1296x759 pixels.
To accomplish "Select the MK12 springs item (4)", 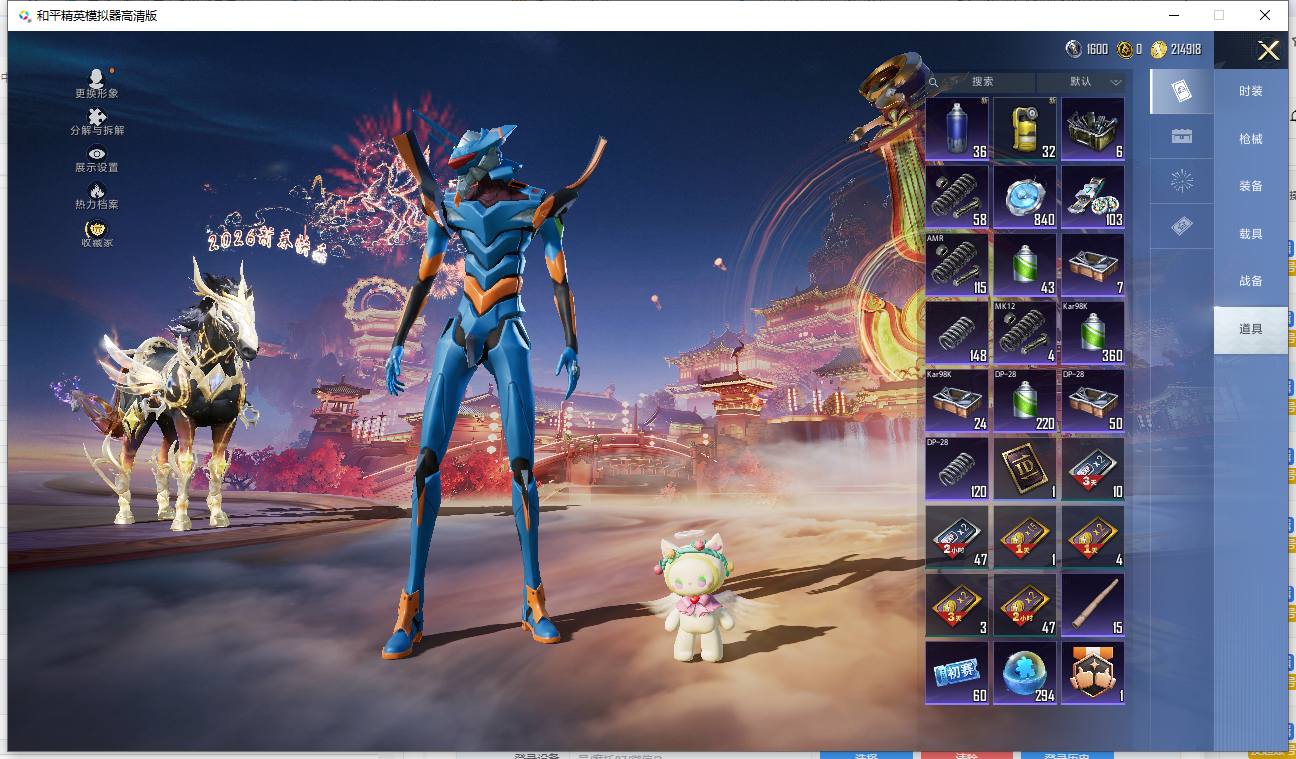I will 1025,333.
